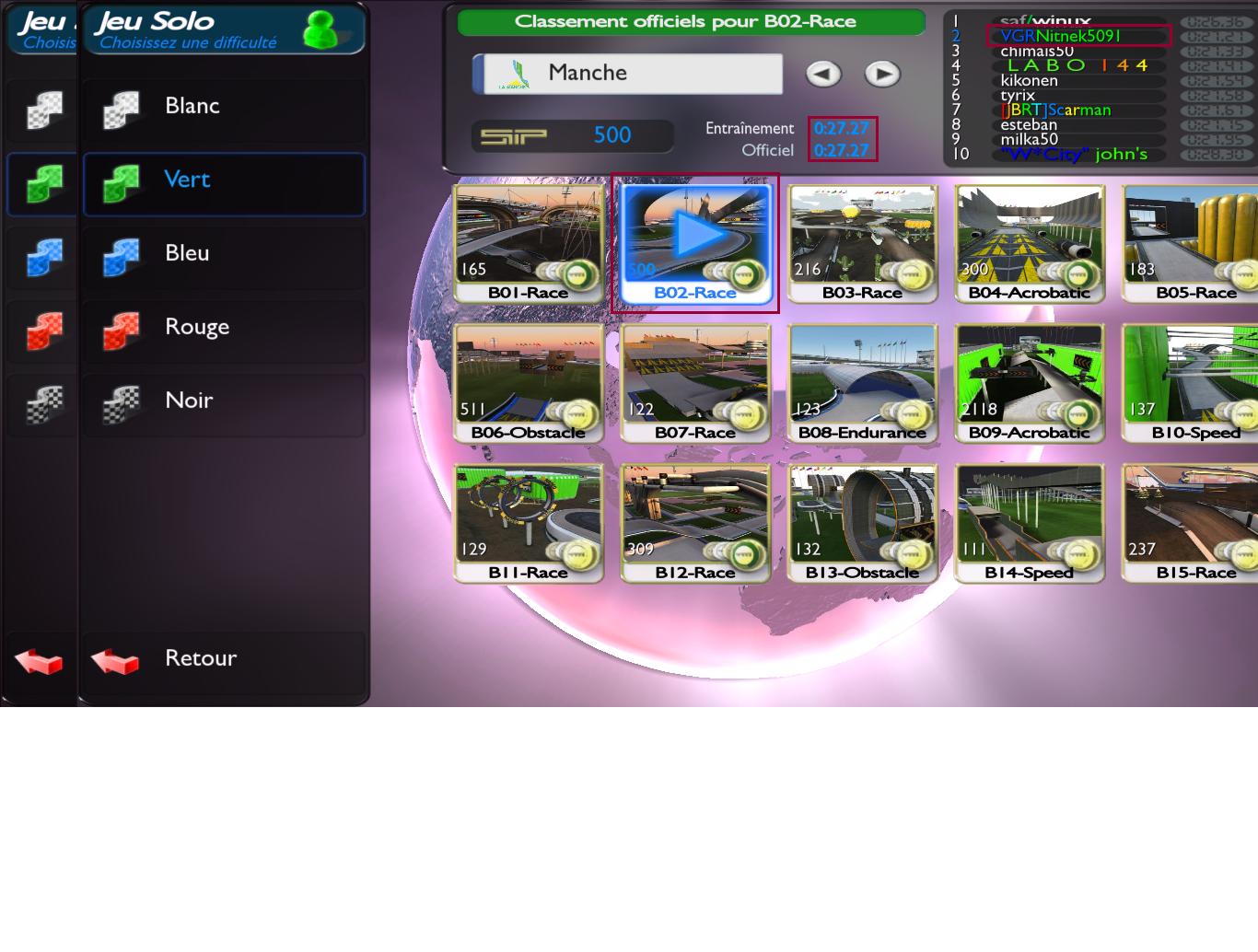Open the B01-Race track thumbnail
Viewport: 1258px width, 952px height.
pos(529,241)
